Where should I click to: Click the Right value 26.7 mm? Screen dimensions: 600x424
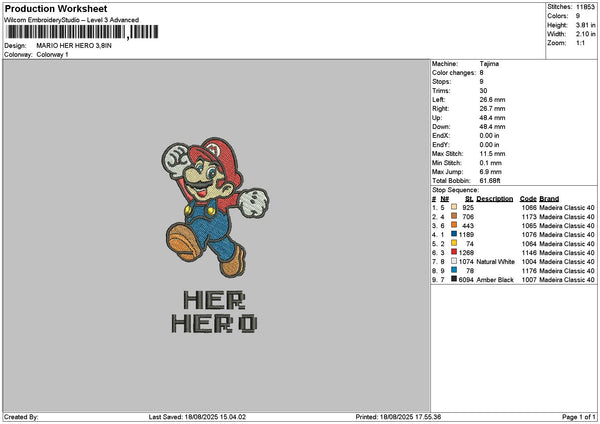[492, 109]
